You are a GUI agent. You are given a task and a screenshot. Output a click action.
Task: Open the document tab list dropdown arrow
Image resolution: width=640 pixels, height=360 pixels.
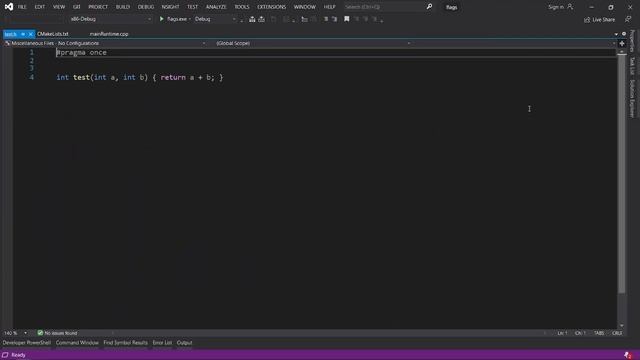pyautogui.click(x=616, y=34)
